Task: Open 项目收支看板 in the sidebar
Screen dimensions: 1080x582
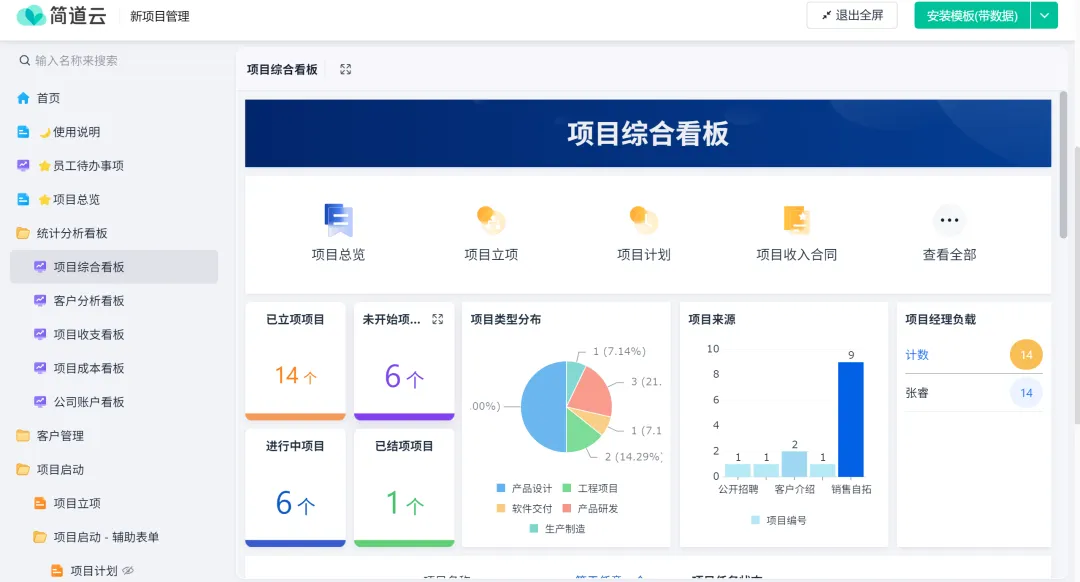Action: tap(114, 334)
